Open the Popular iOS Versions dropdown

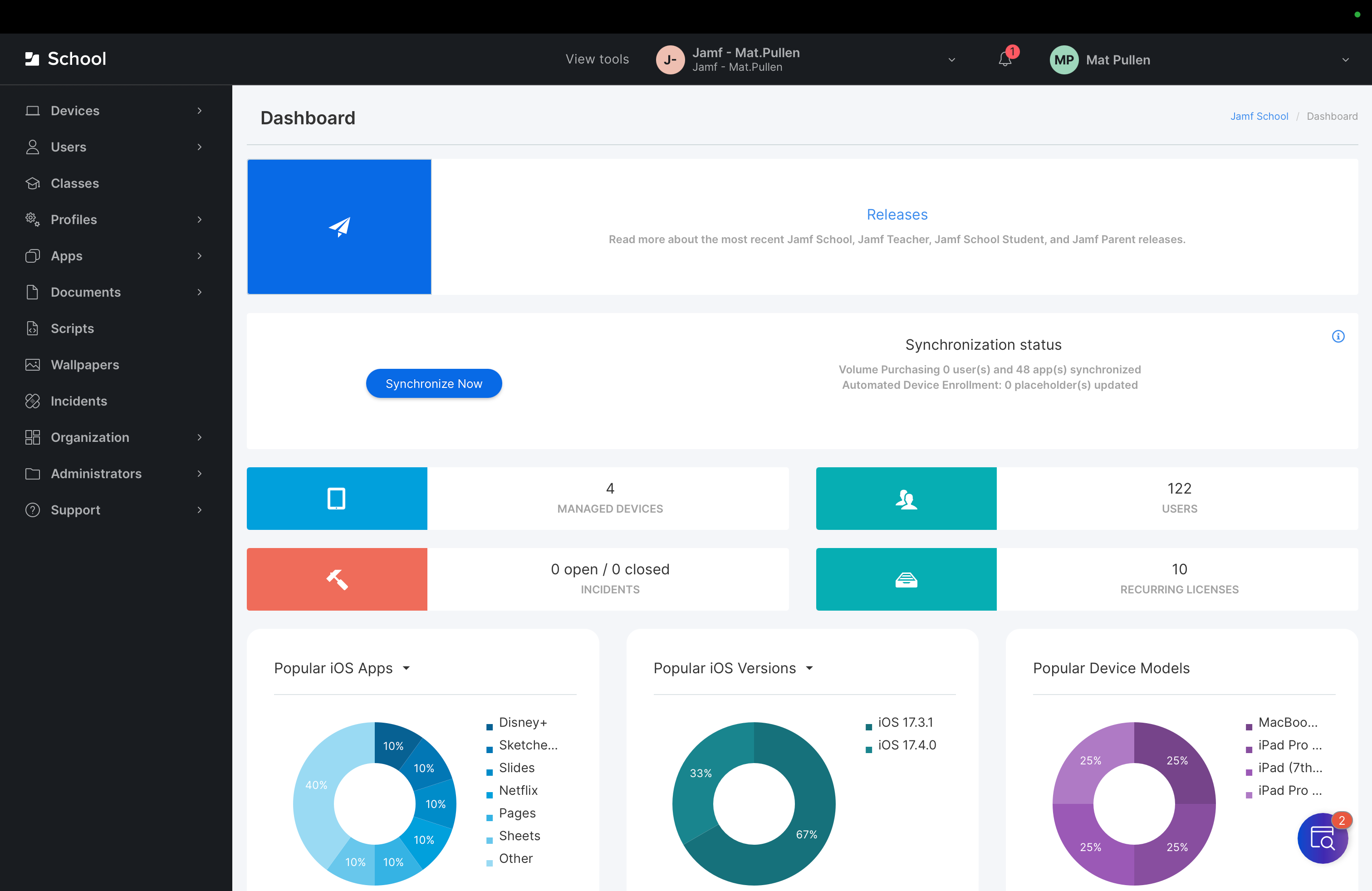[x=809, y=668]
